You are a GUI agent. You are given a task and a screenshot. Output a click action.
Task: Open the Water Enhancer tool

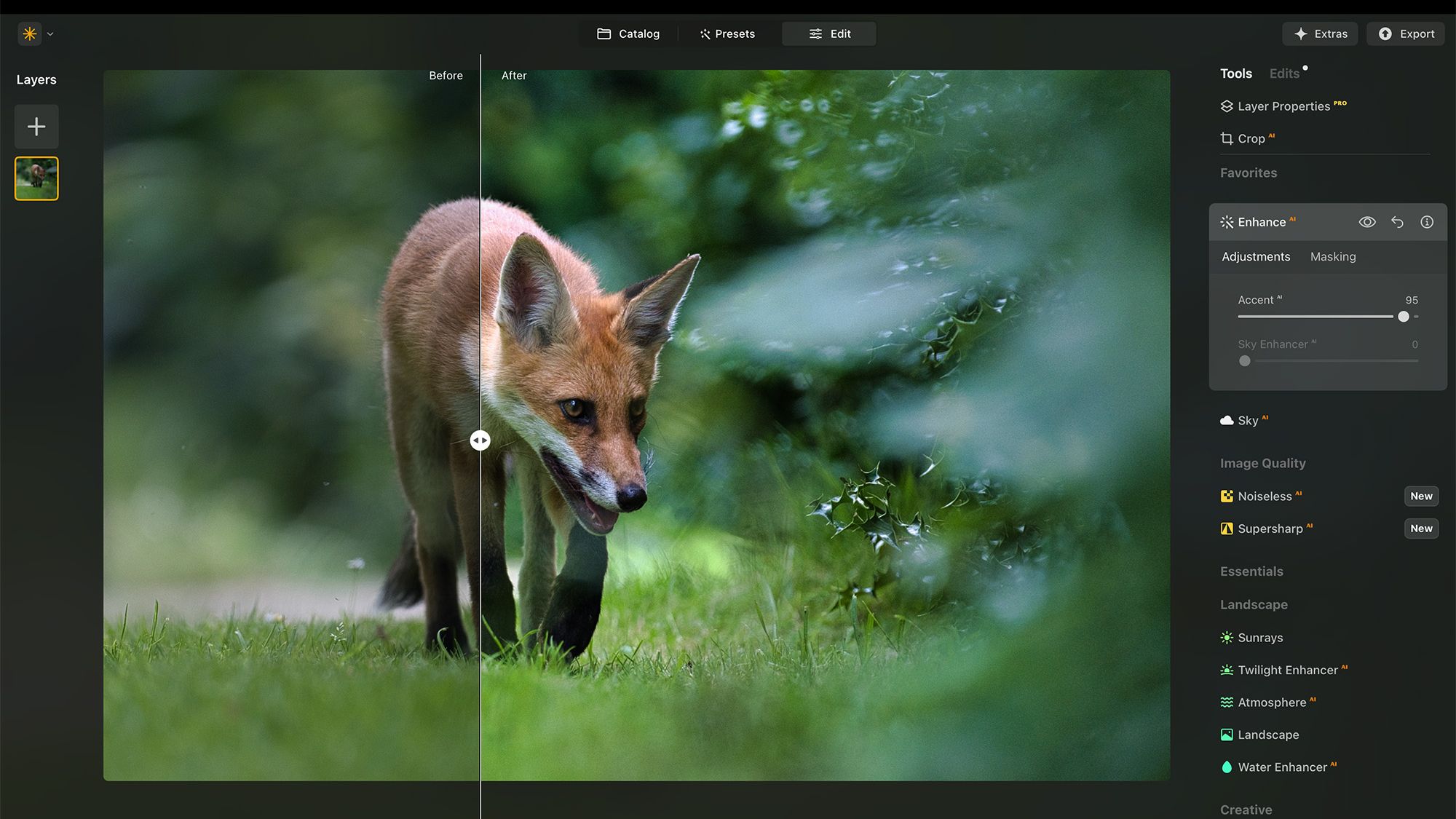[1281, 767]
